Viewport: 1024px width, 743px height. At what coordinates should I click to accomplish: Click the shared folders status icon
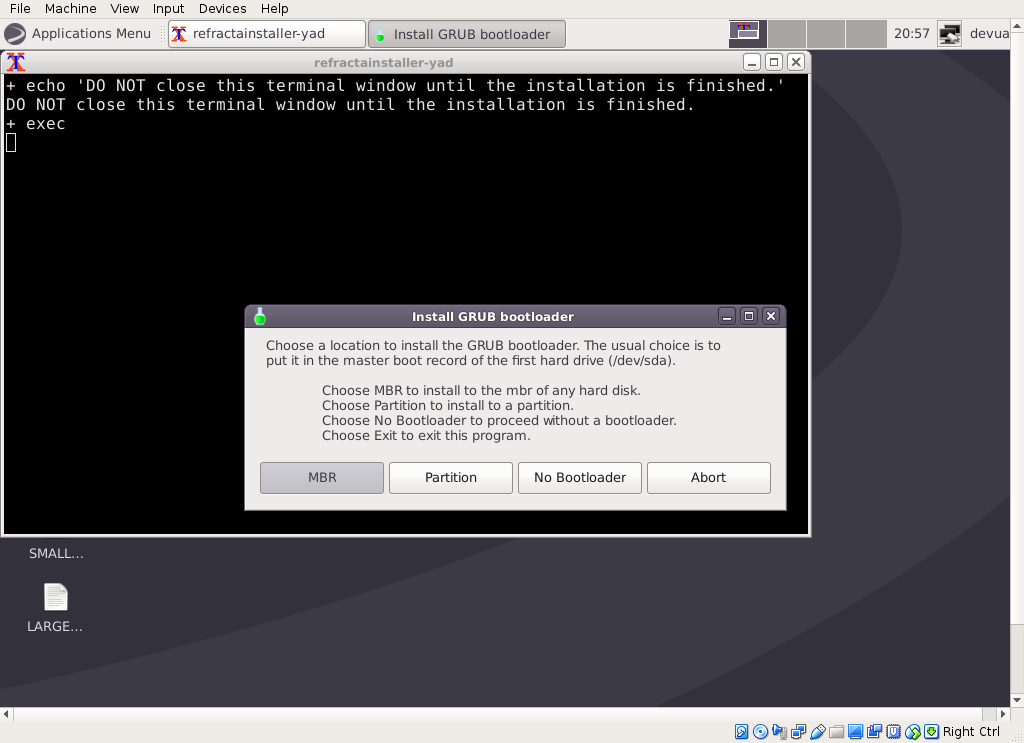[837, 732]
